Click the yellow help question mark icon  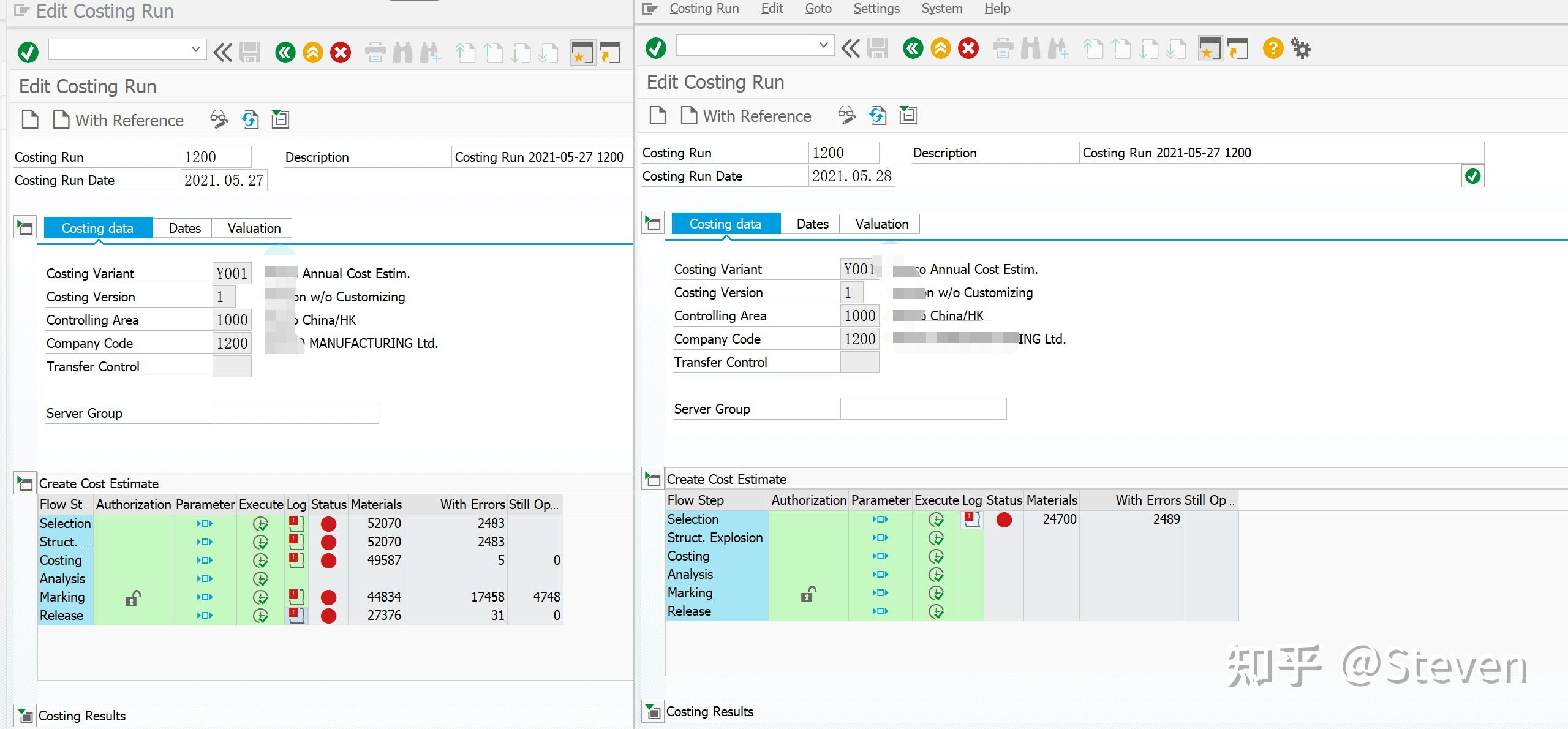click(x=1273, y=48)
